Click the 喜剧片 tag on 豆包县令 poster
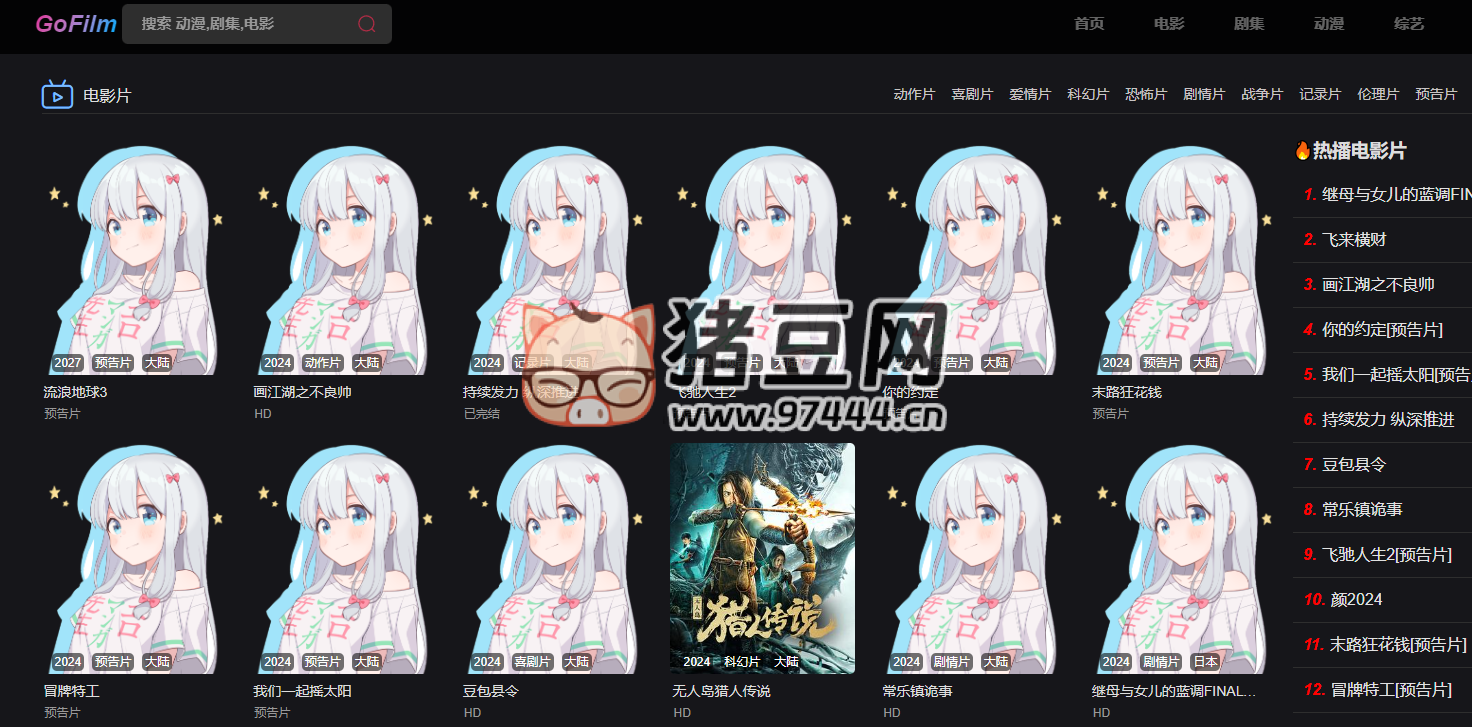1472x727 pixels. click(533, 662)
